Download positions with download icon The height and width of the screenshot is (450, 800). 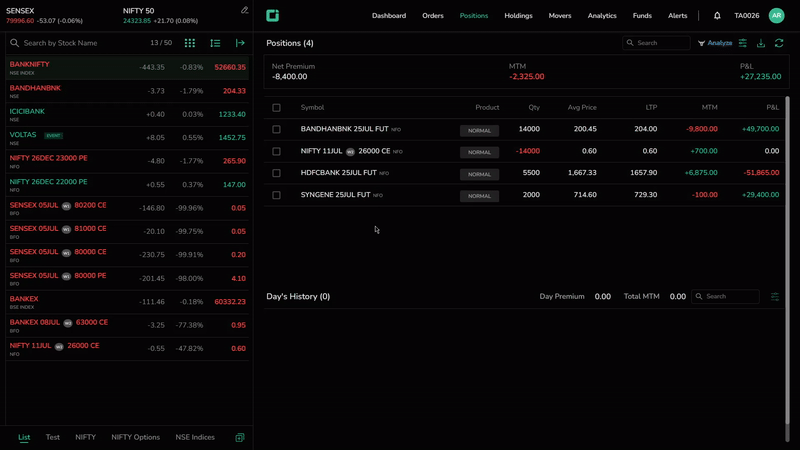click(x=761, y=43)
